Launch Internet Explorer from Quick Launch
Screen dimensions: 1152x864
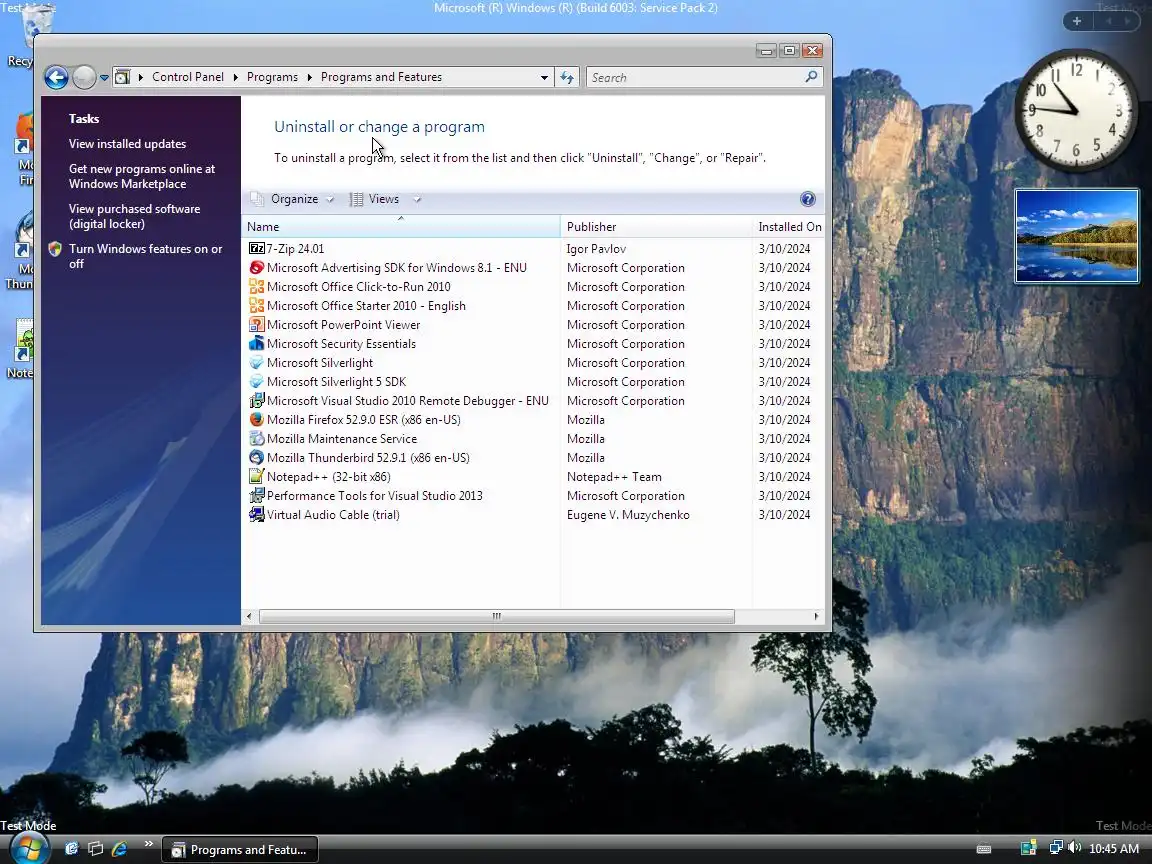coord(119,849)
